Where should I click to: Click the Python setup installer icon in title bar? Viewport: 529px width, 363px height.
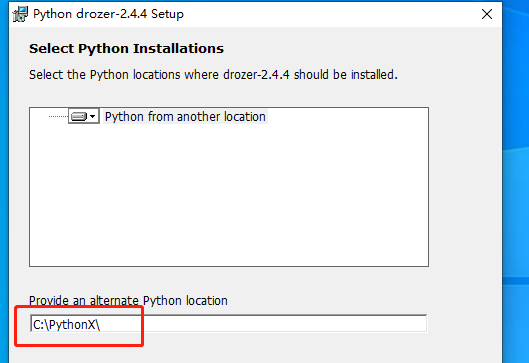point(20,14)
